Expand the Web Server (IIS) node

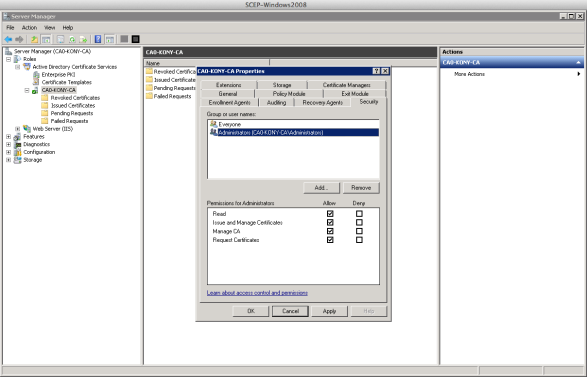click(18, 129)
